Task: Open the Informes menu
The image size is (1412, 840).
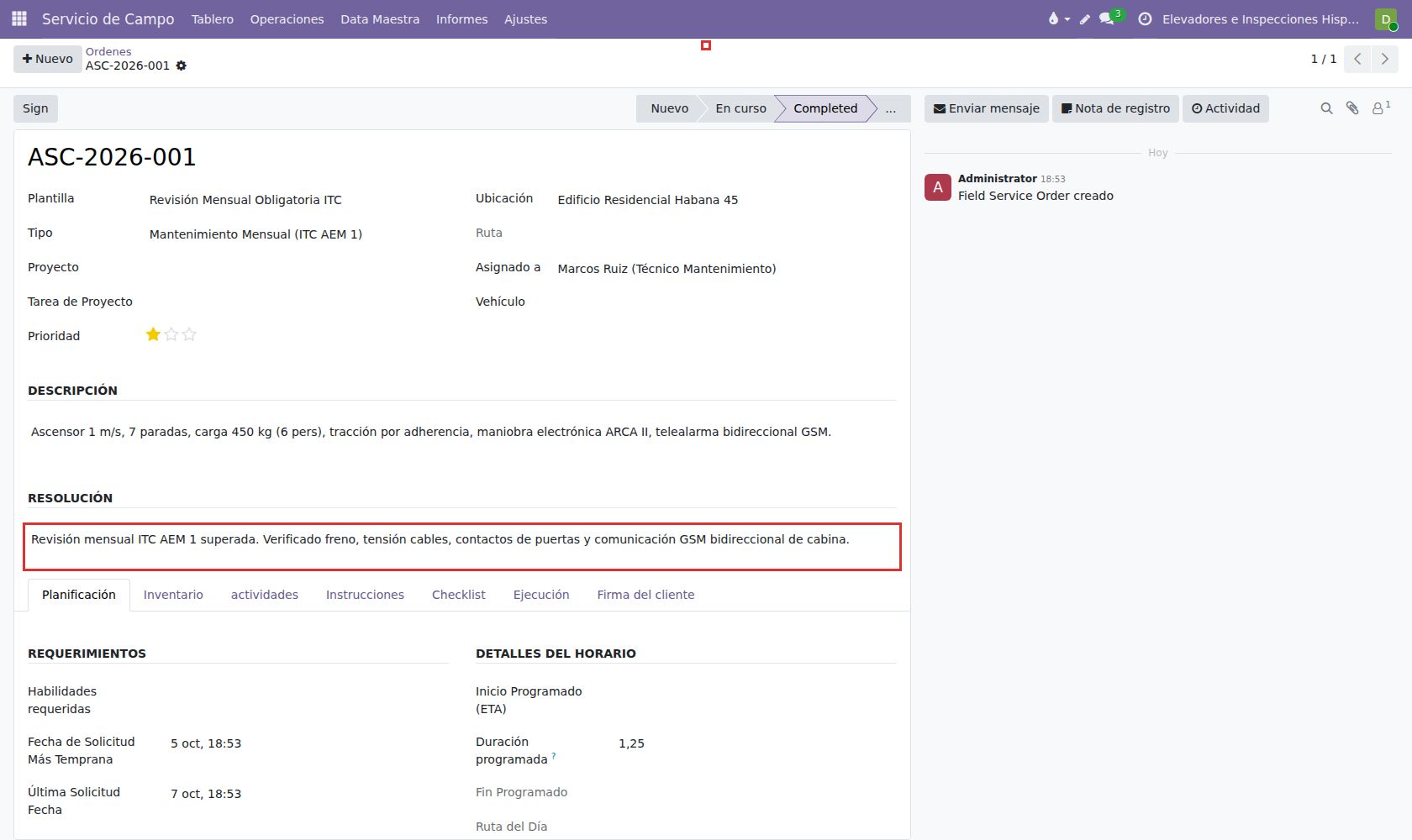Action: pyautogui.click(x=461, y=18)
